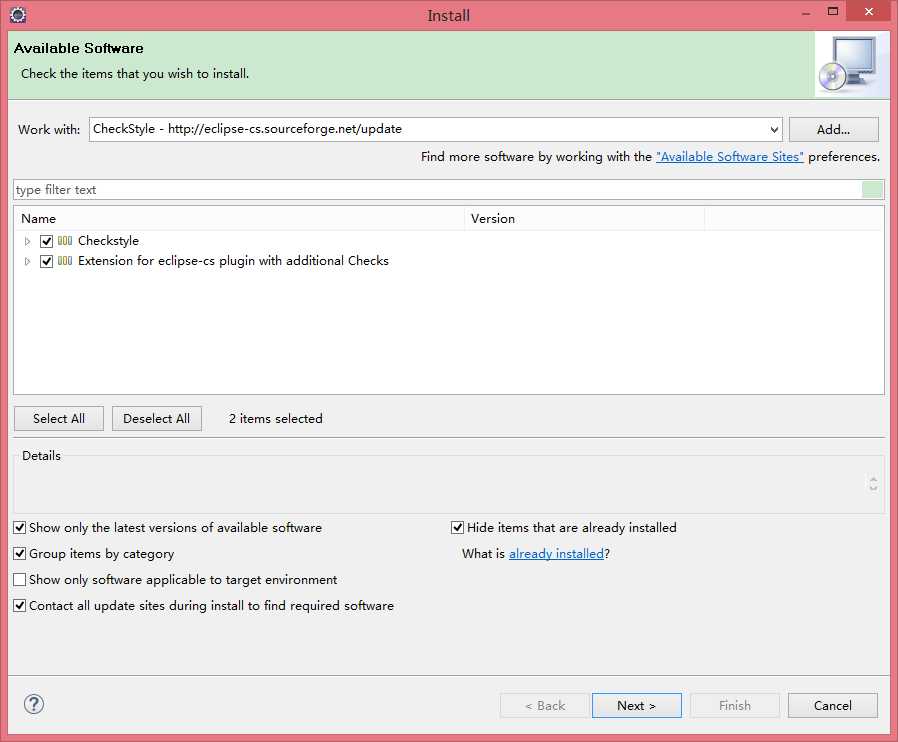Click the Details scroll stepper

[x=873, y=484]
